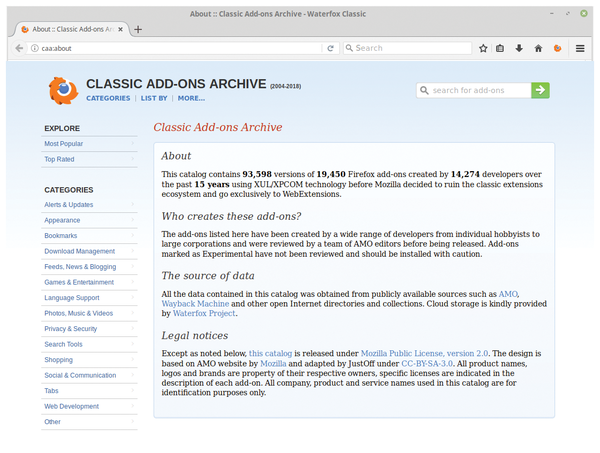
Task: Bookmark this page with the star icon
Action: (x=483, y=48)
